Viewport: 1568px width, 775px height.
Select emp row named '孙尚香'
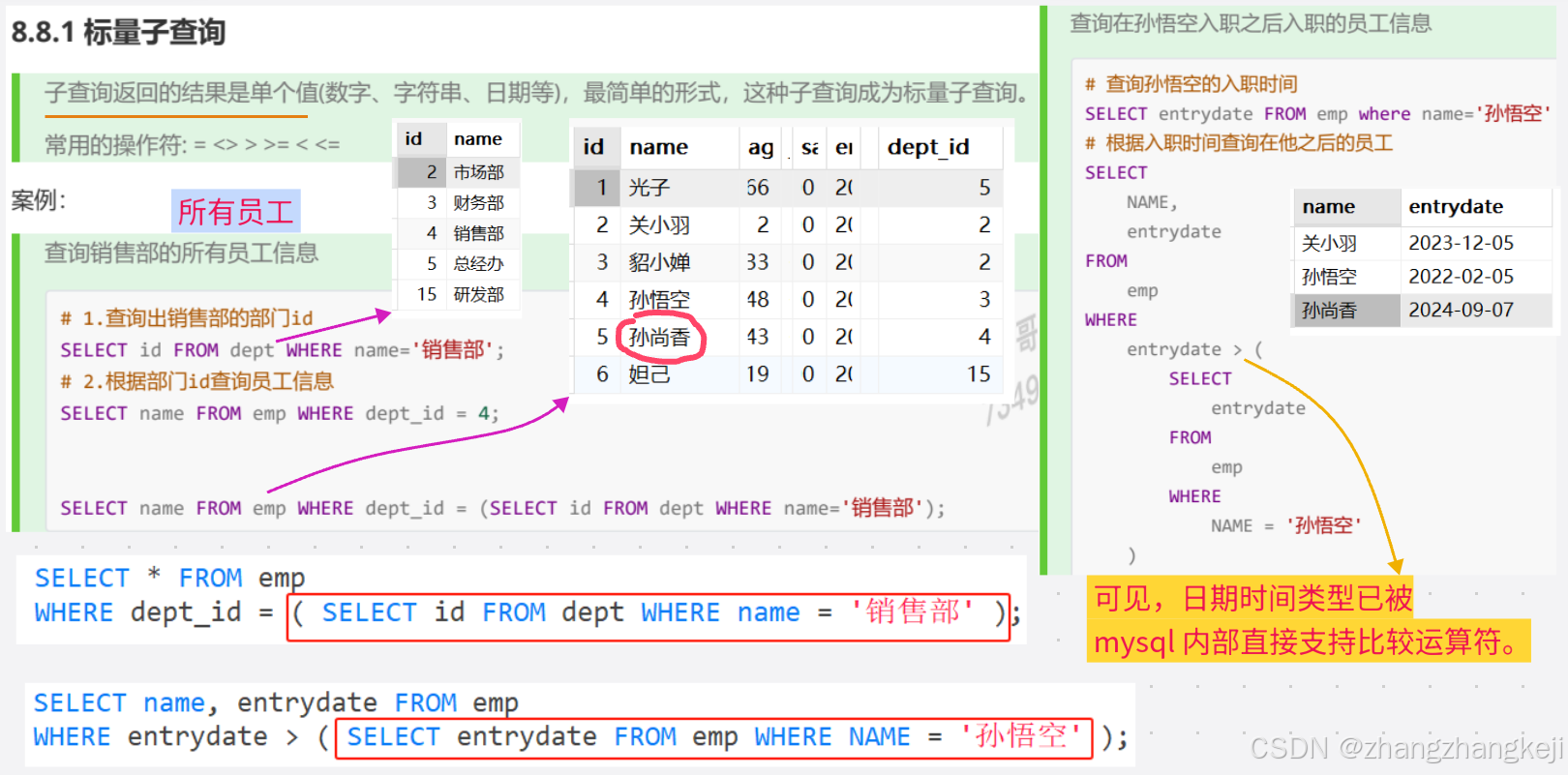pos(788,337)
